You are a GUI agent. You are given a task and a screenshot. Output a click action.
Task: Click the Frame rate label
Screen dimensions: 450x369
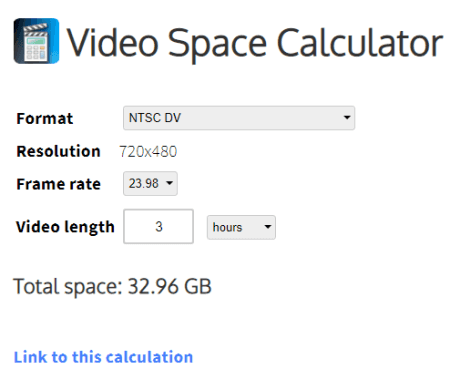coord(58,184)
